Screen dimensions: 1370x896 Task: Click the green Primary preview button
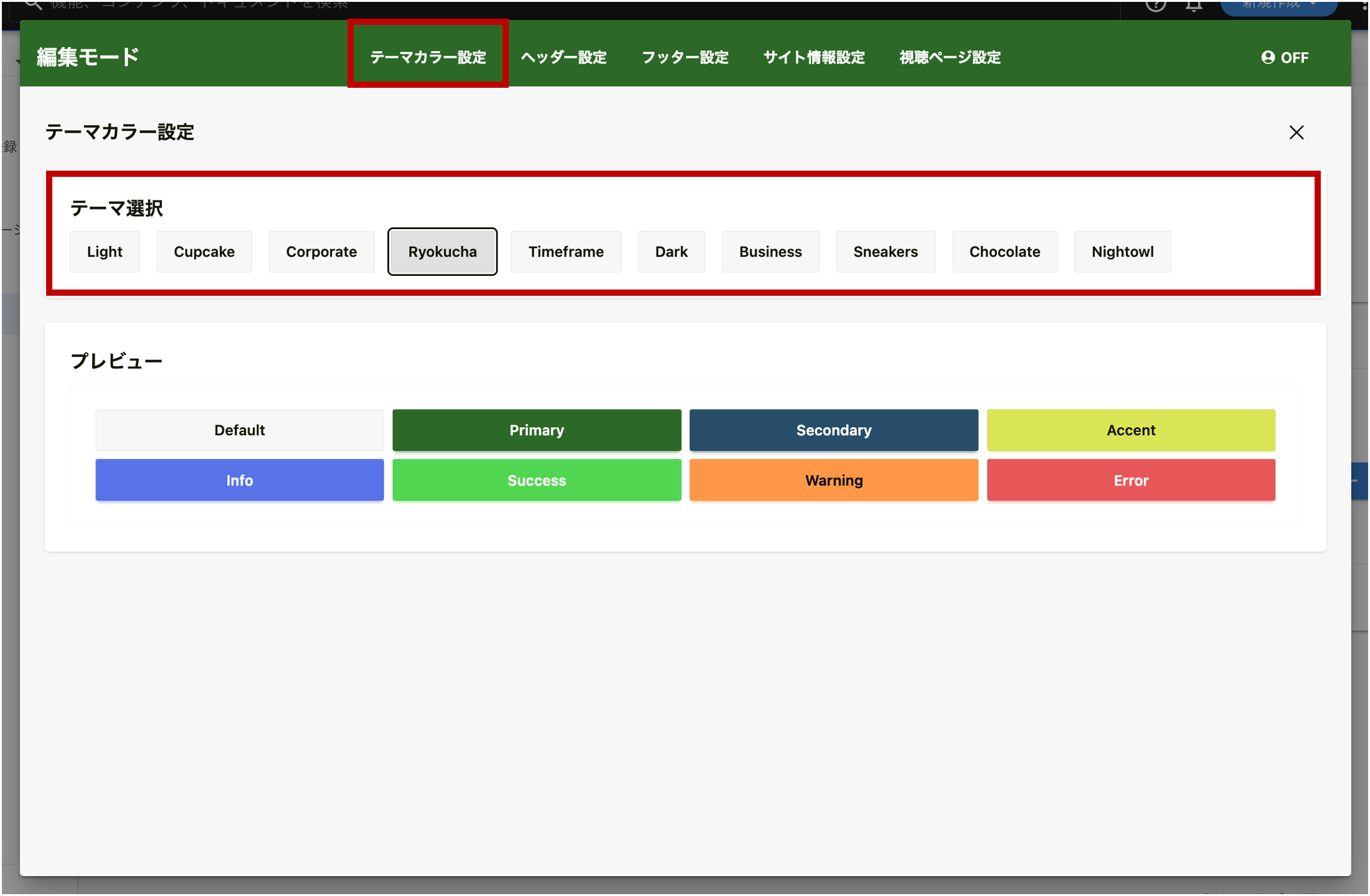(537, 430)
